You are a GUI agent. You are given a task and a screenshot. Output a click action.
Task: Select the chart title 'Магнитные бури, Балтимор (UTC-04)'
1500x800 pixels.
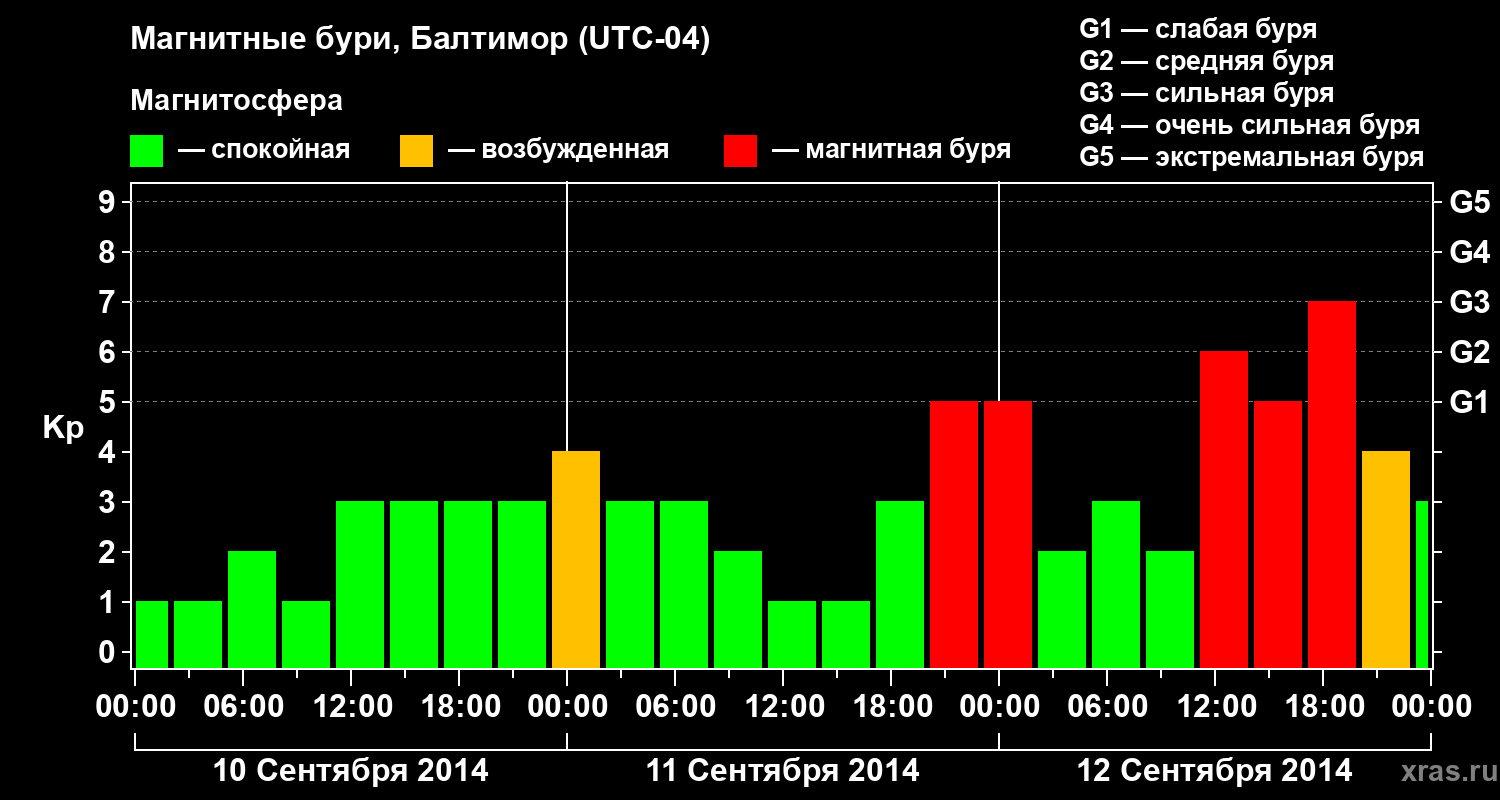coord(420,41)
